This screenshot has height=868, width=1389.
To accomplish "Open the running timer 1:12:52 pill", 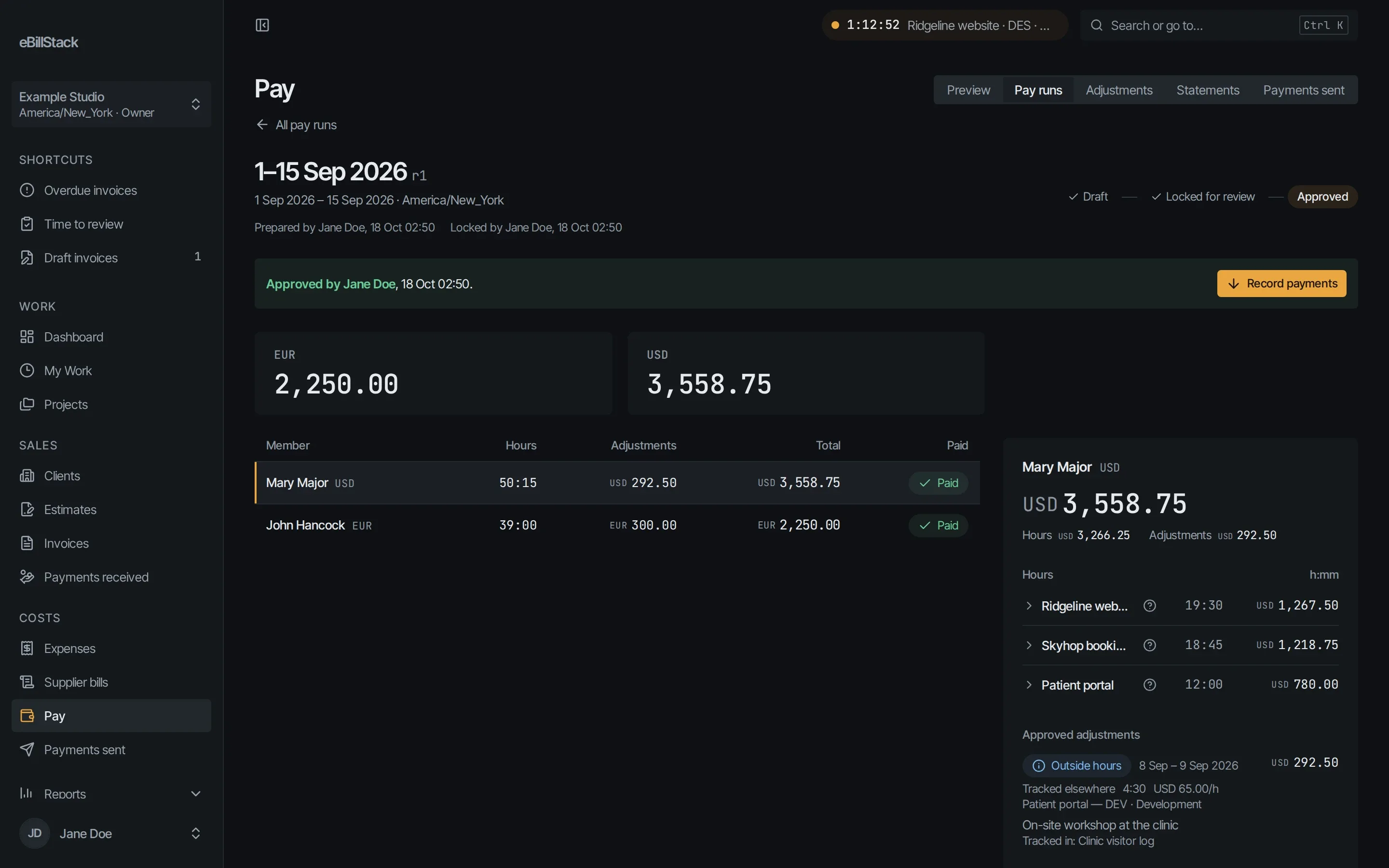I will tap(944, 25).
